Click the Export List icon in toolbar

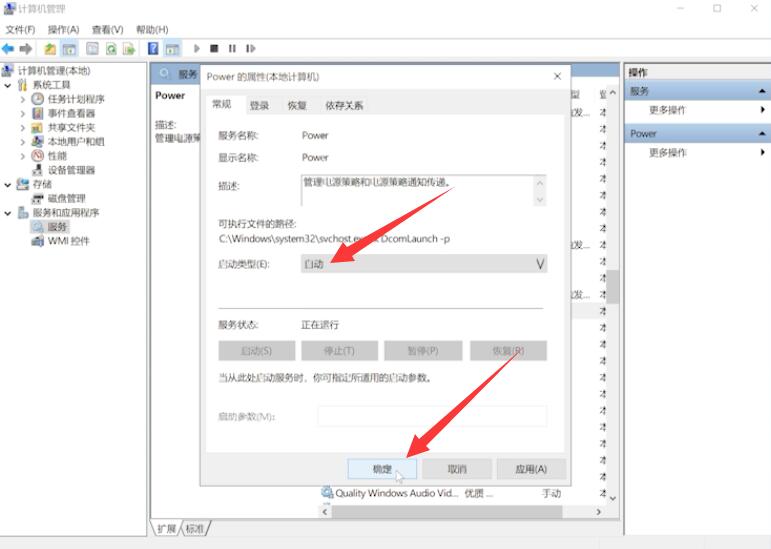pyautogui.click(x=129, y=49)
